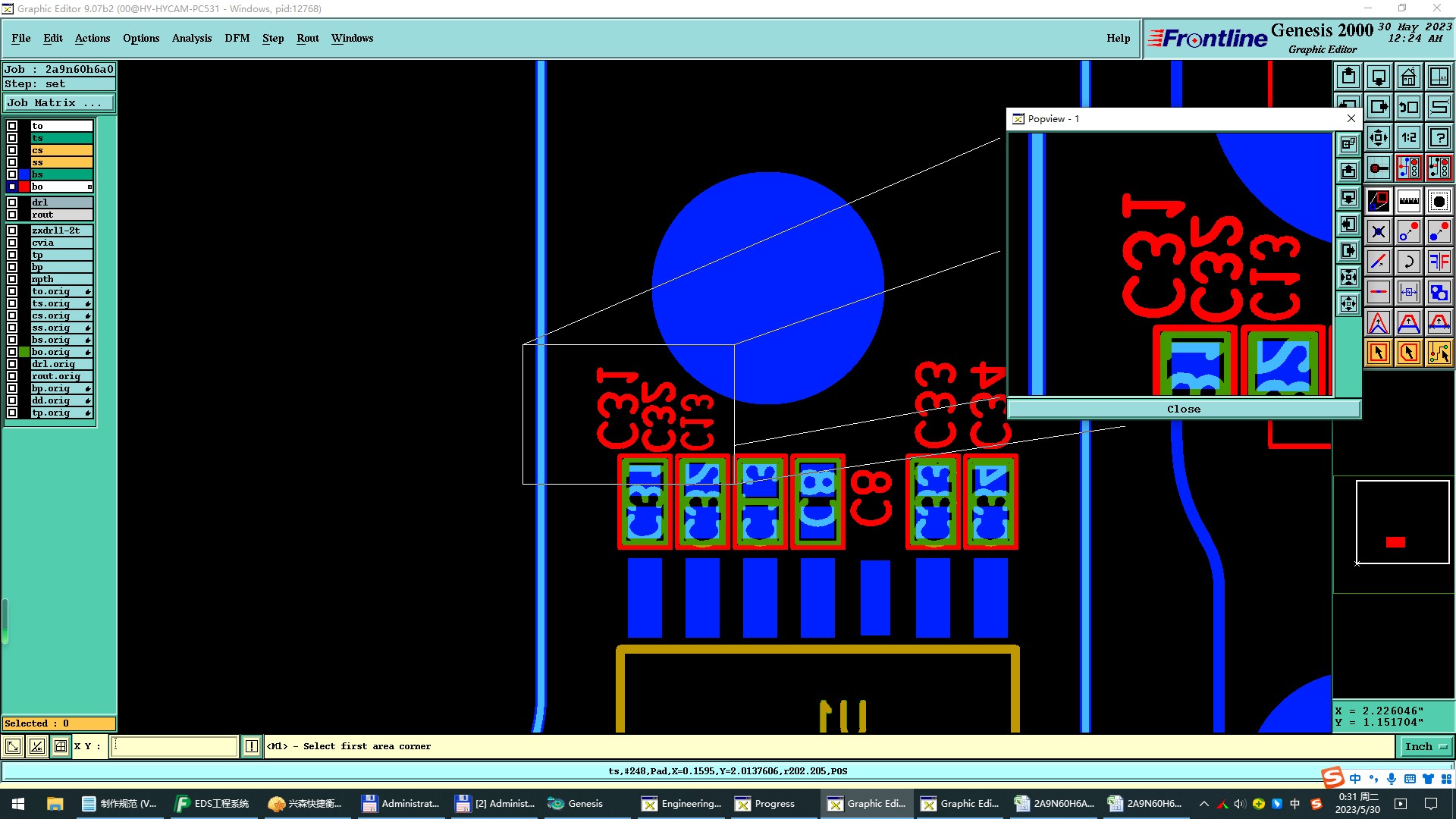Viewport: 1456px width, 819px height.
Task: Toggle the checkbox for layer bo.orig
Action: tap(12, 352)
